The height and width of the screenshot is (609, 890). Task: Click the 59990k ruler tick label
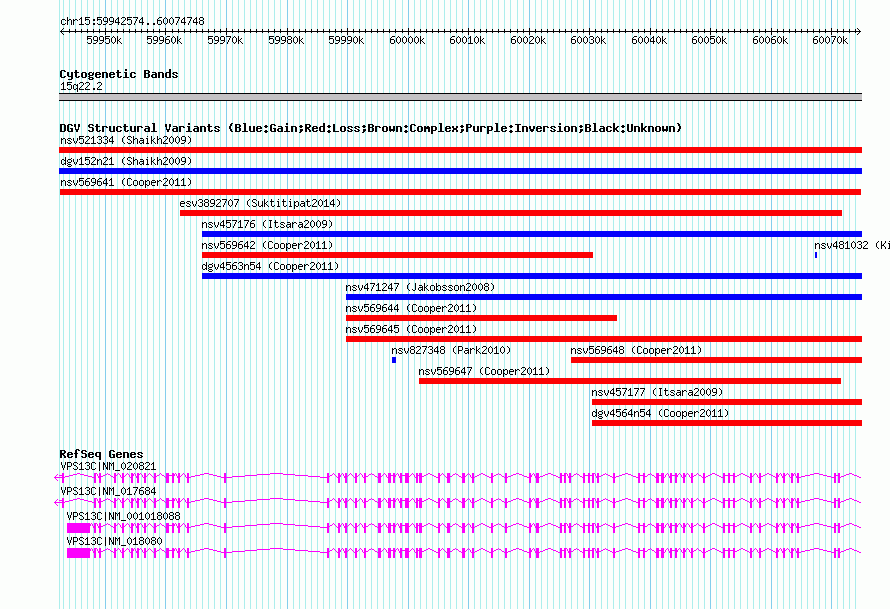click(346, 40)
